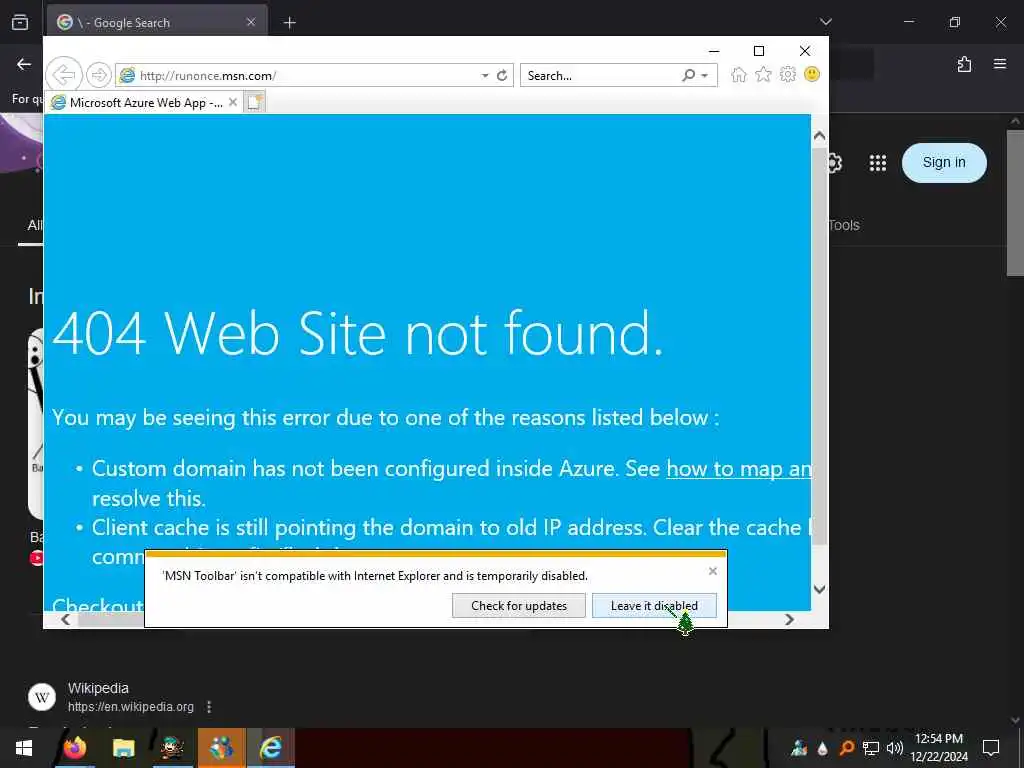Minimize the Internet Explorer window

714,51
